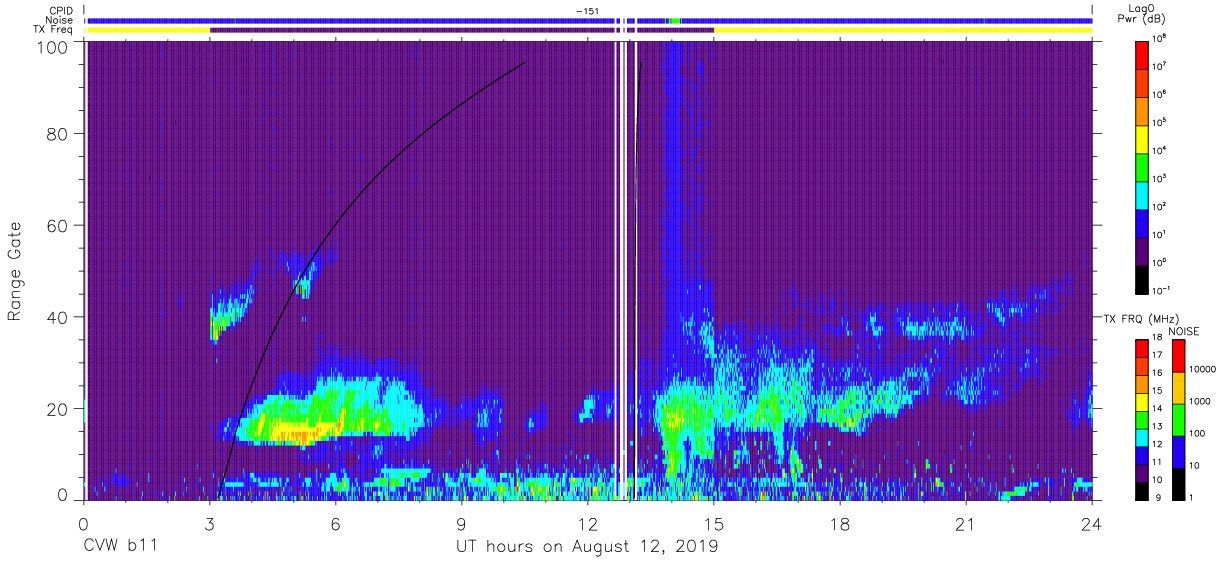Click the 10000 label on NOISE colorbar
1228x567 pixels.
1205,370
